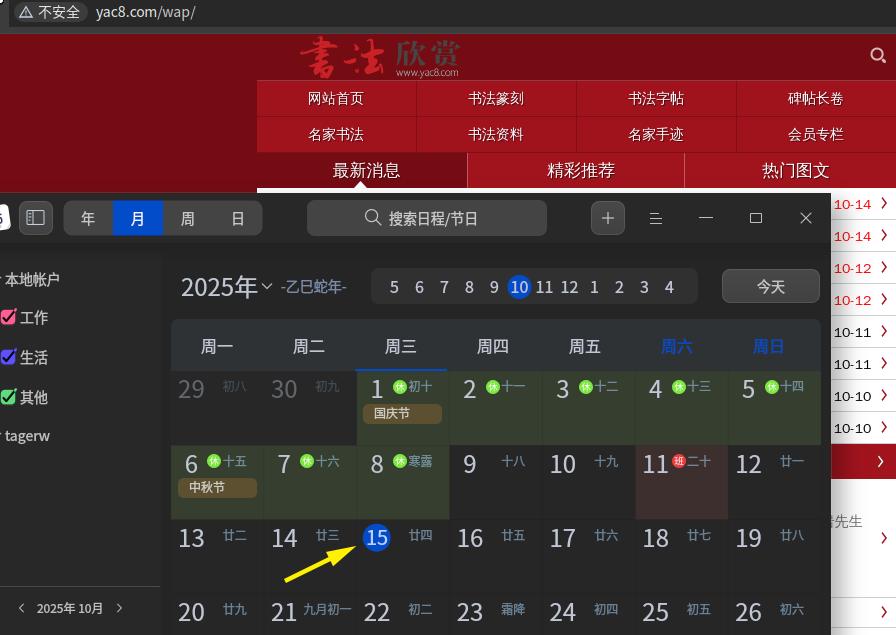Image resolution: width=896 pixels, height=635 pixels.
Task: Go to previous month in mini calendar
Action: point(22,608)
